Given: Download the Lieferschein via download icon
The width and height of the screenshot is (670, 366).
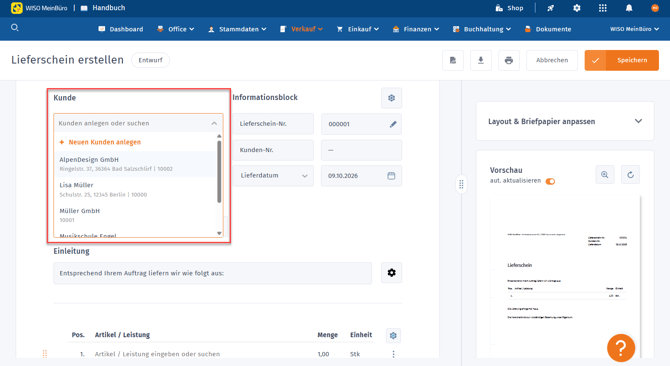Looking at the screenshot, I should 481,60.
